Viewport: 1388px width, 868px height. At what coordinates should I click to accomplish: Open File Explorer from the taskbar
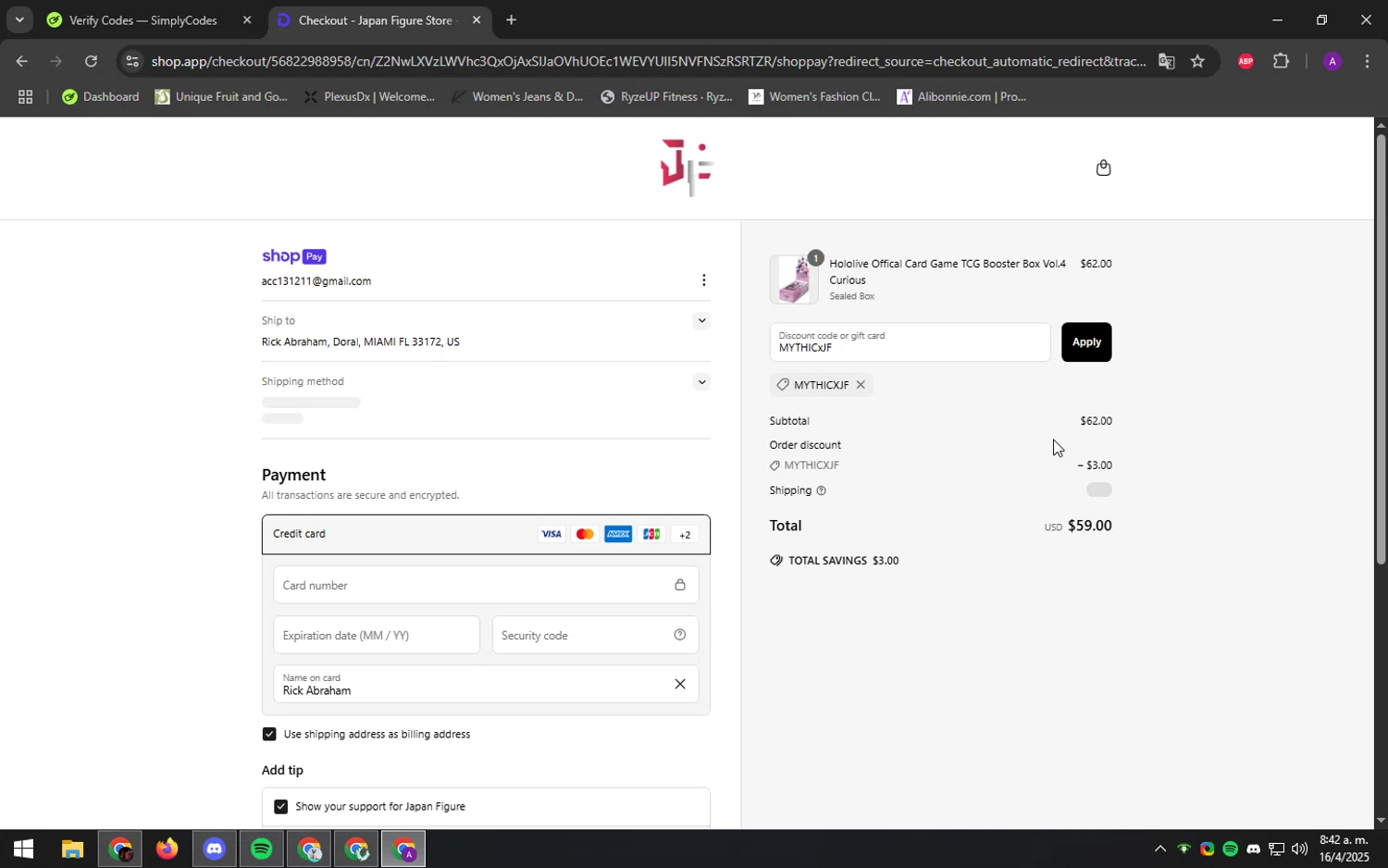pos(72,849)
